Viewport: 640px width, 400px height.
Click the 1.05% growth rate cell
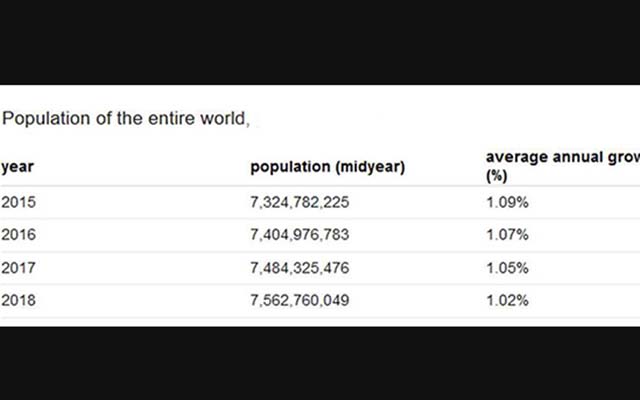click(x=507, y=268)
